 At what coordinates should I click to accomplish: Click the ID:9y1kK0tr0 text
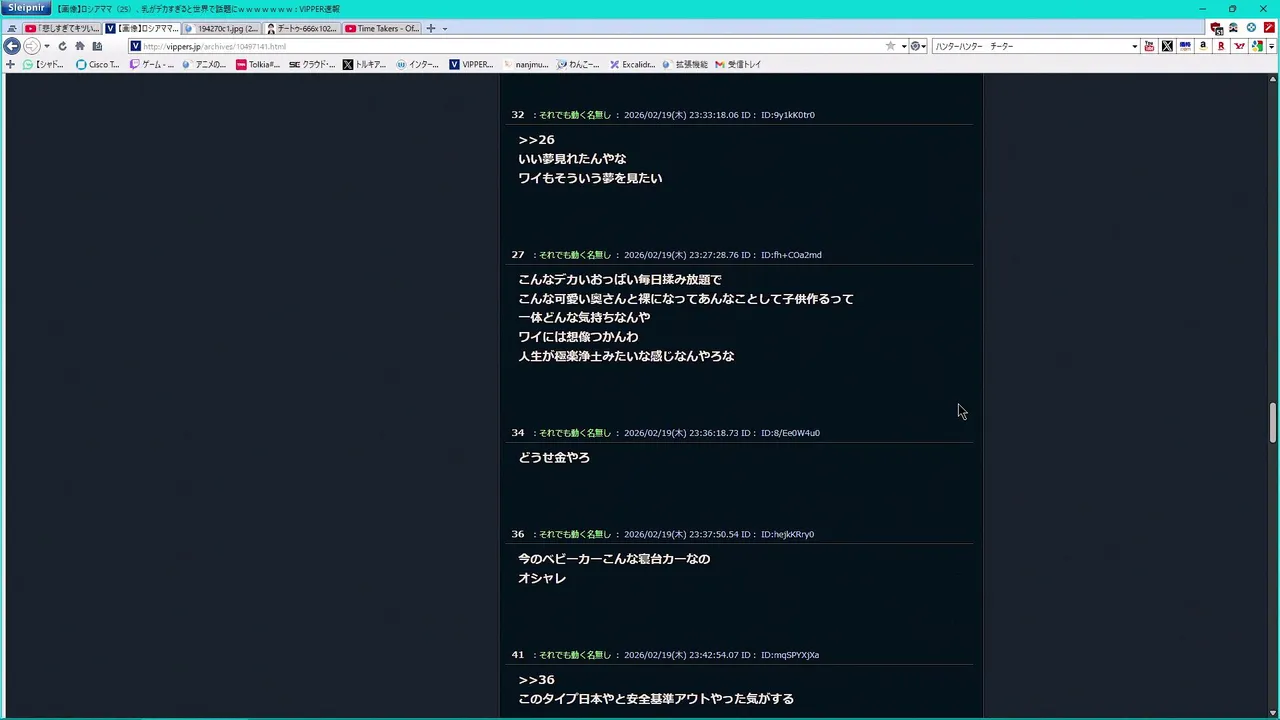coord(788,115)
